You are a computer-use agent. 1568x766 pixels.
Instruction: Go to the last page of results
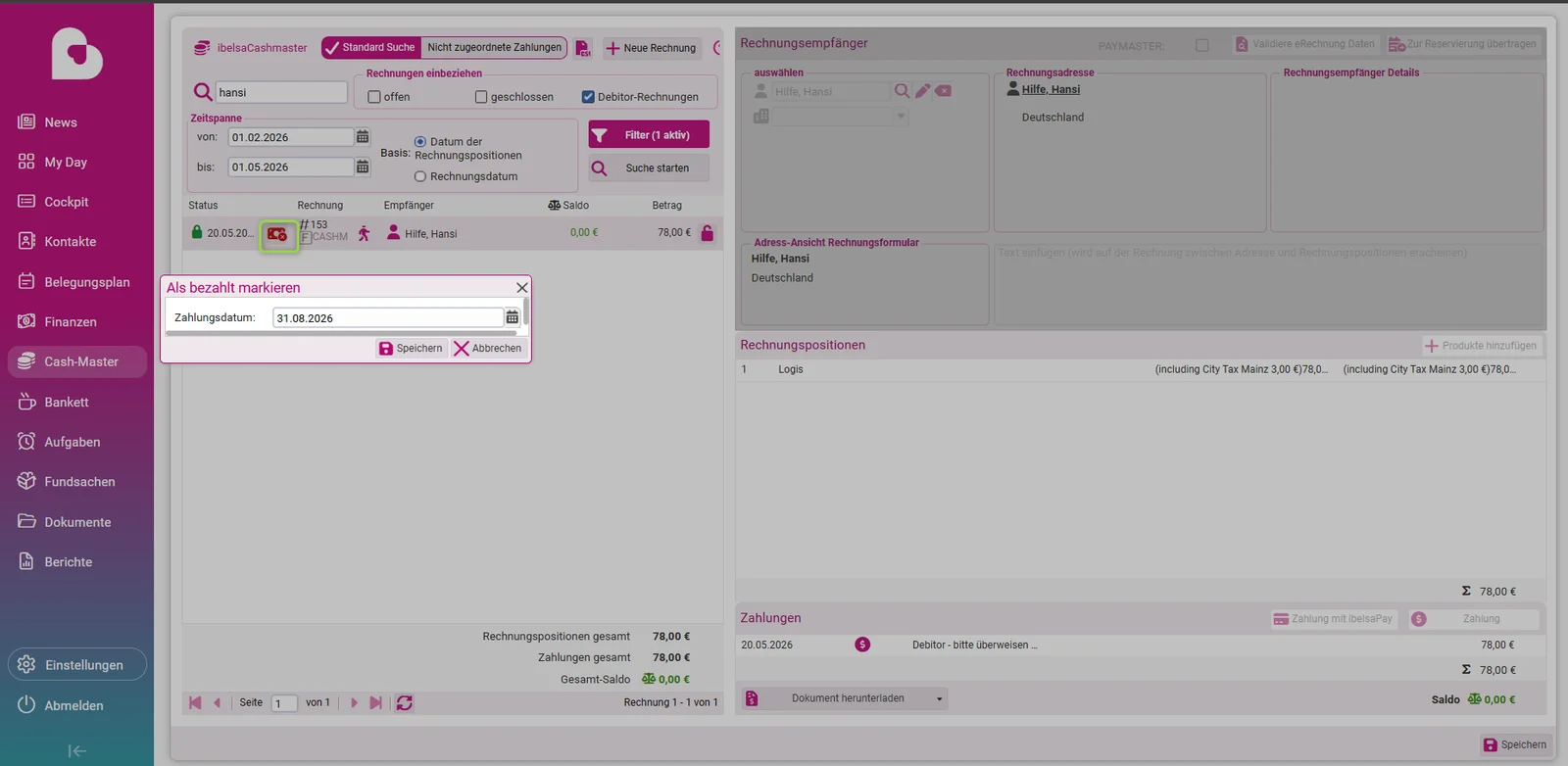[375, 702]
